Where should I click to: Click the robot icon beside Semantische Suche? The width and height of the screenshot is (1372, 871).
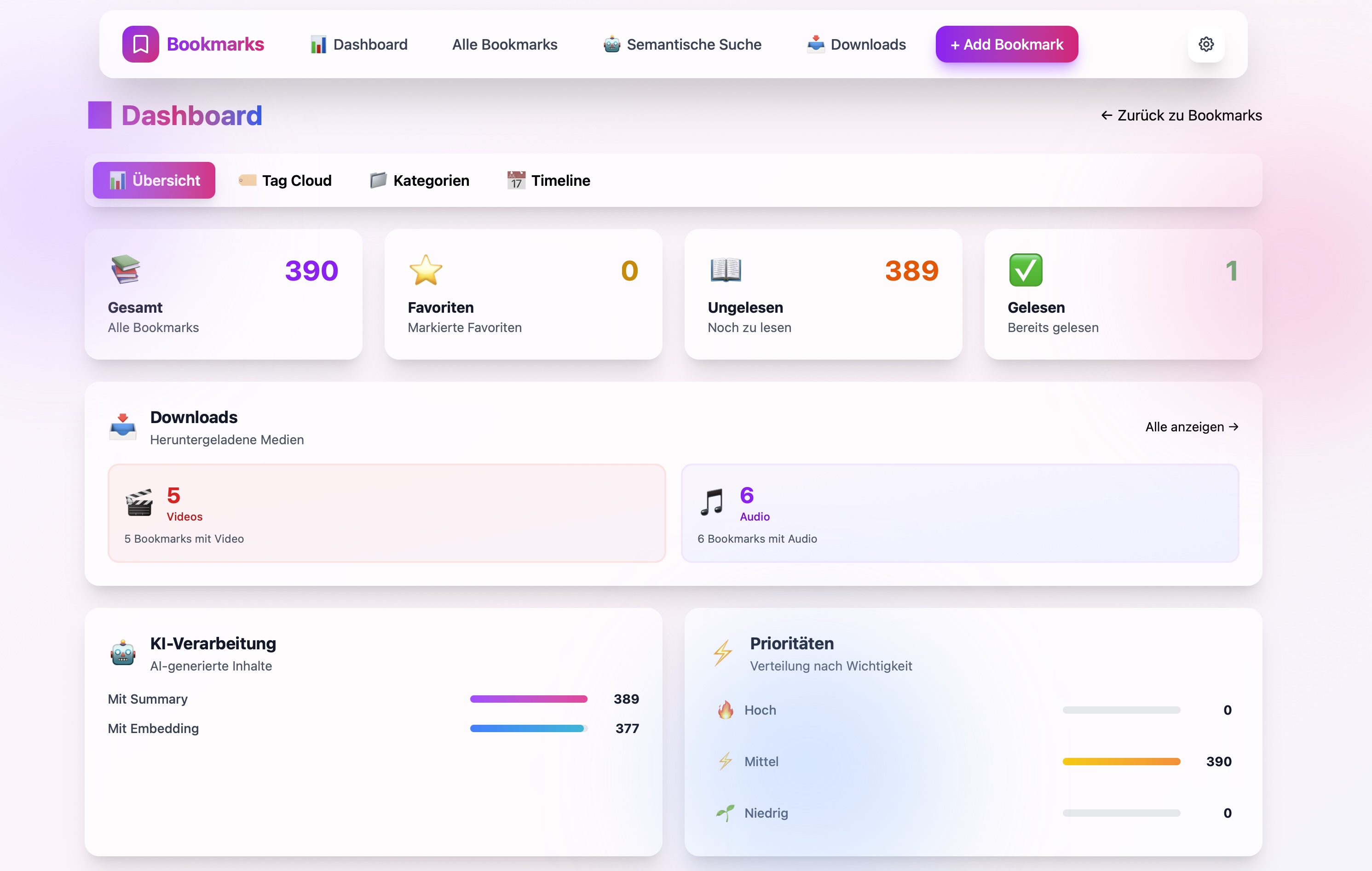pyautogui.click(x=611, y=44)
